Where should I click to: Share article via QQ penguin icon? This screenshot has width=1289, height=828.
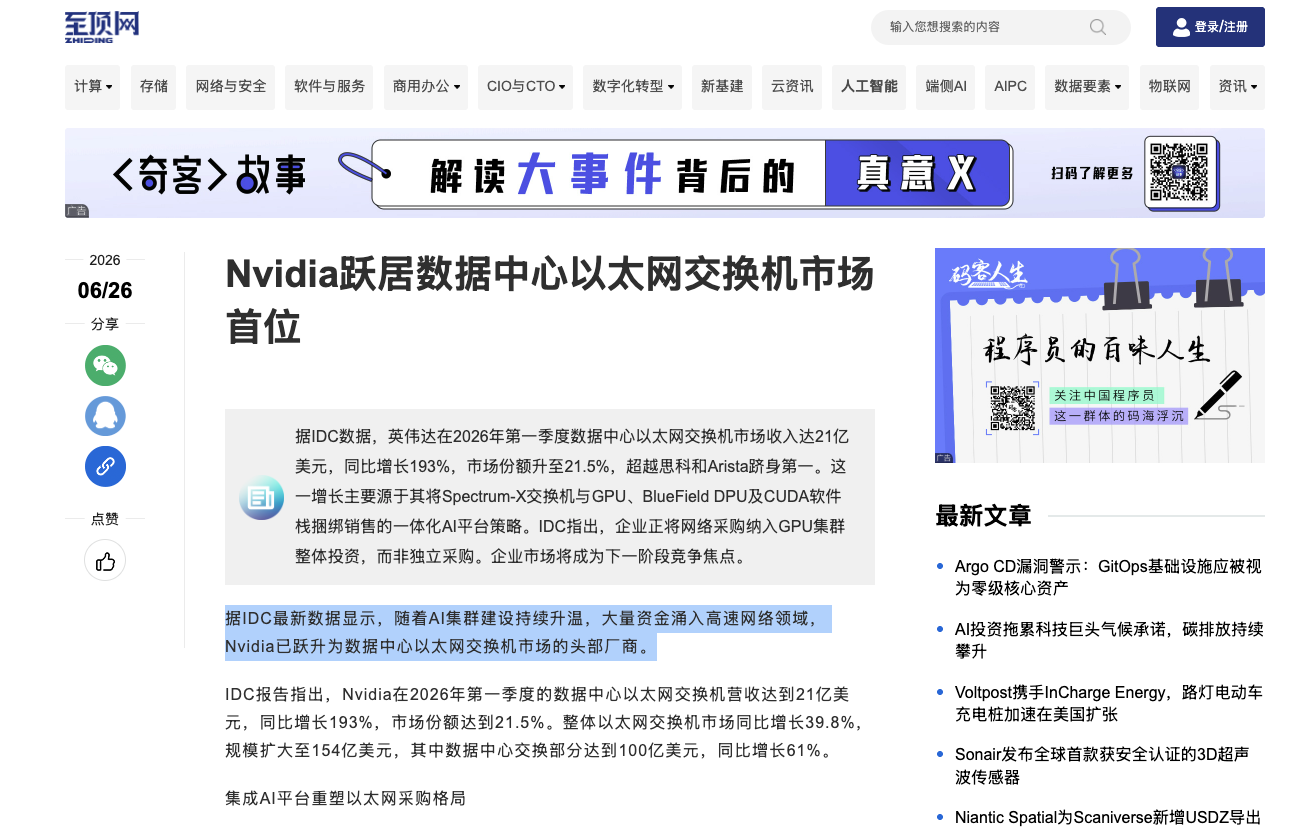[105, 416]
